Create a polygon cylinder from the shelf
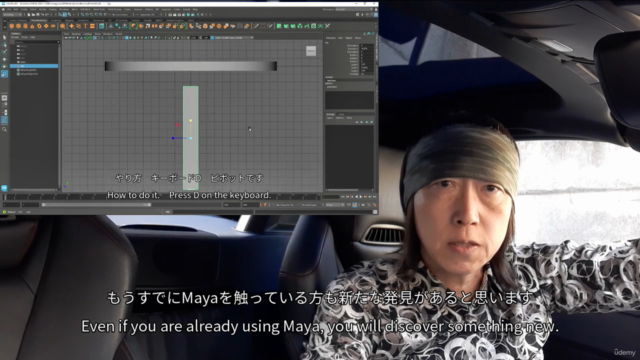The width and height of the screenshot is (640, 360). point(25,26)
